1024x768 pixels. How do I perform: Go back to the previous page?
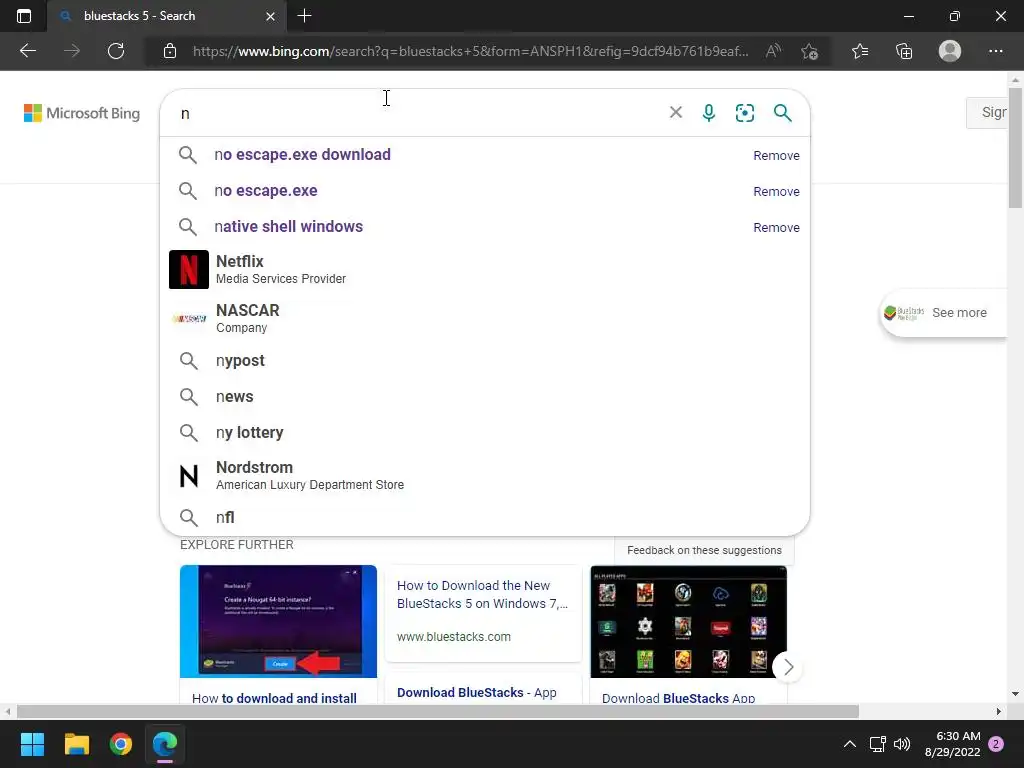28,51
